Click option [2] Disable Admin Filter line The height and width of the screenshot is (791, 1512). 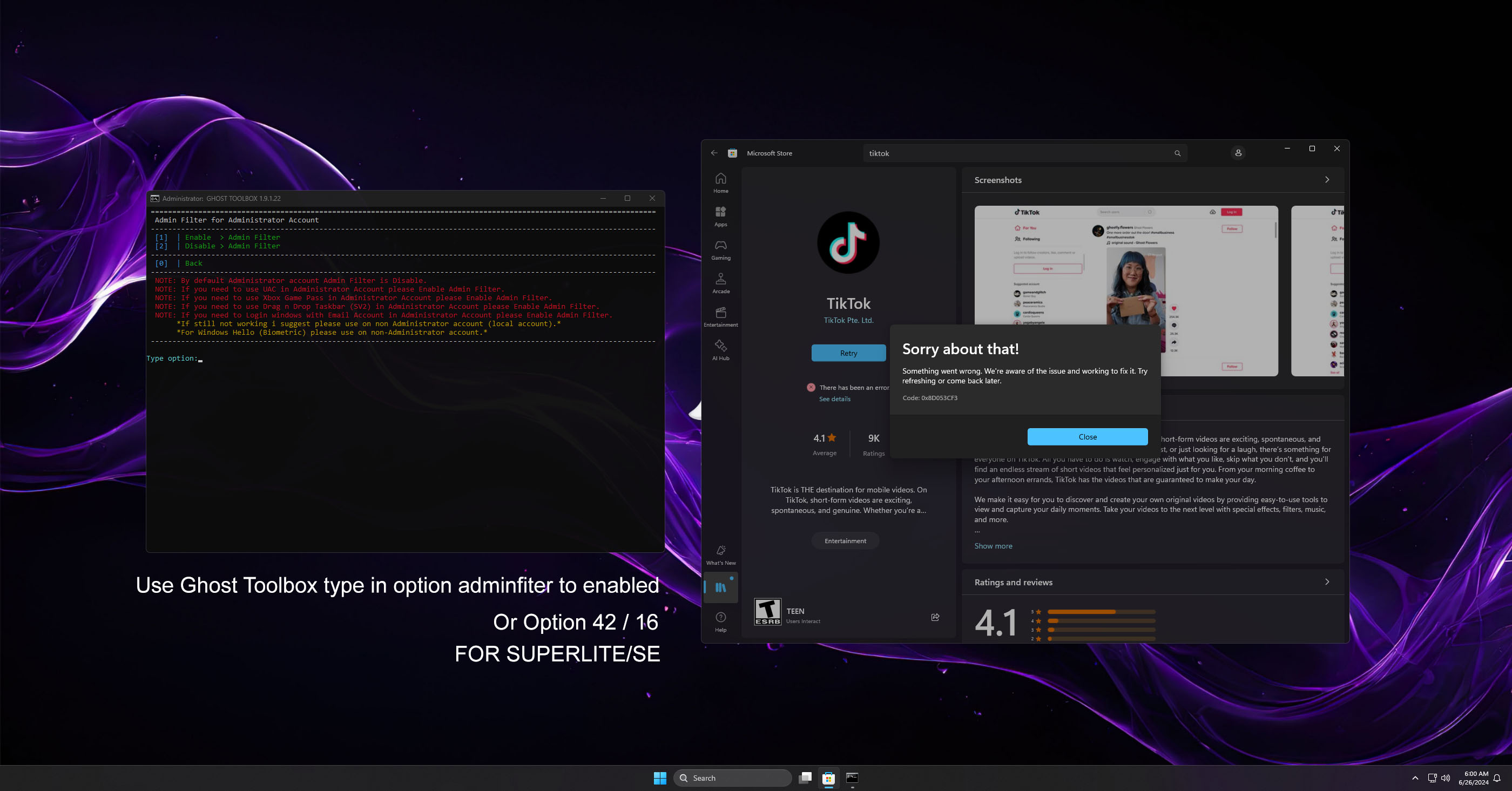tap(217, 246)
